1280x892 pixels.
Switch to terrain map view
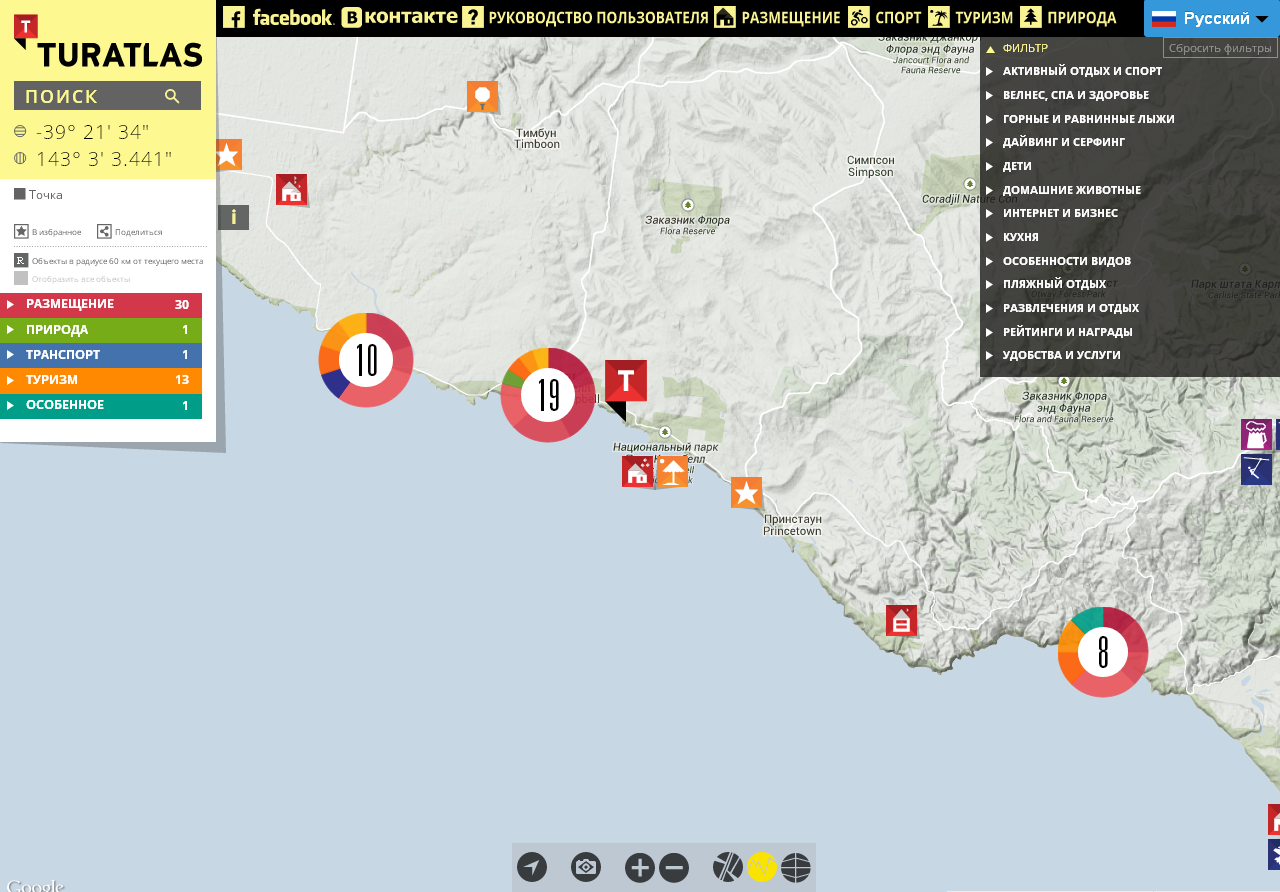tap(762, 867)
